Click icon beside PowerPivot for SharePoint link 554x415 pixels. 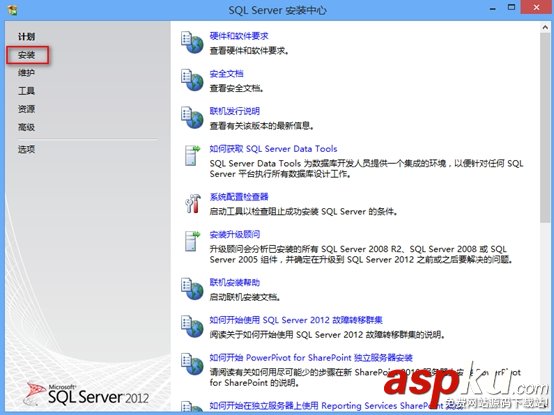tap(192, 364)
